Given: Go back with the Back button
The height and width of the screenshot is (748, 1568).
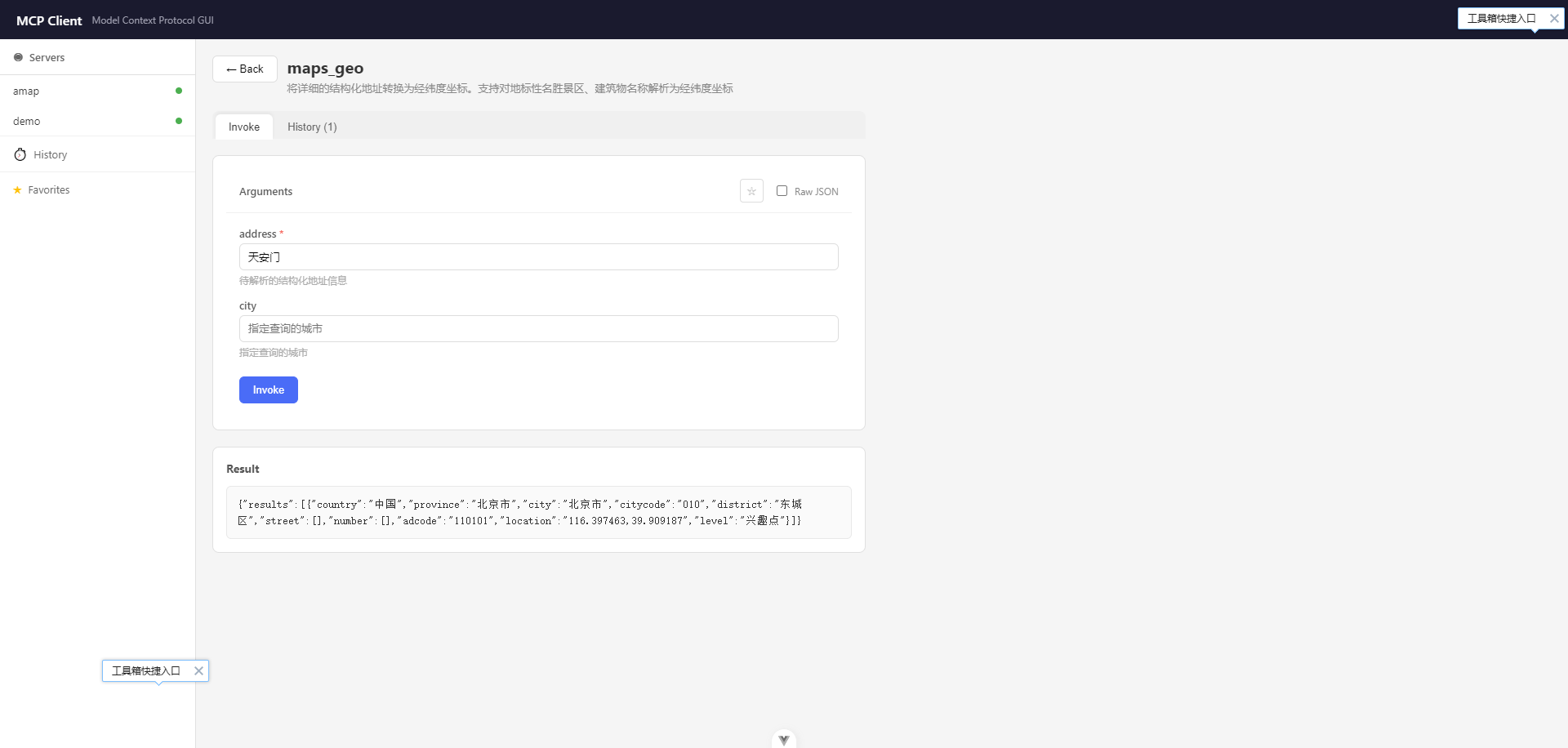Looking at the screenshot, I should click(x=245, y=69).
